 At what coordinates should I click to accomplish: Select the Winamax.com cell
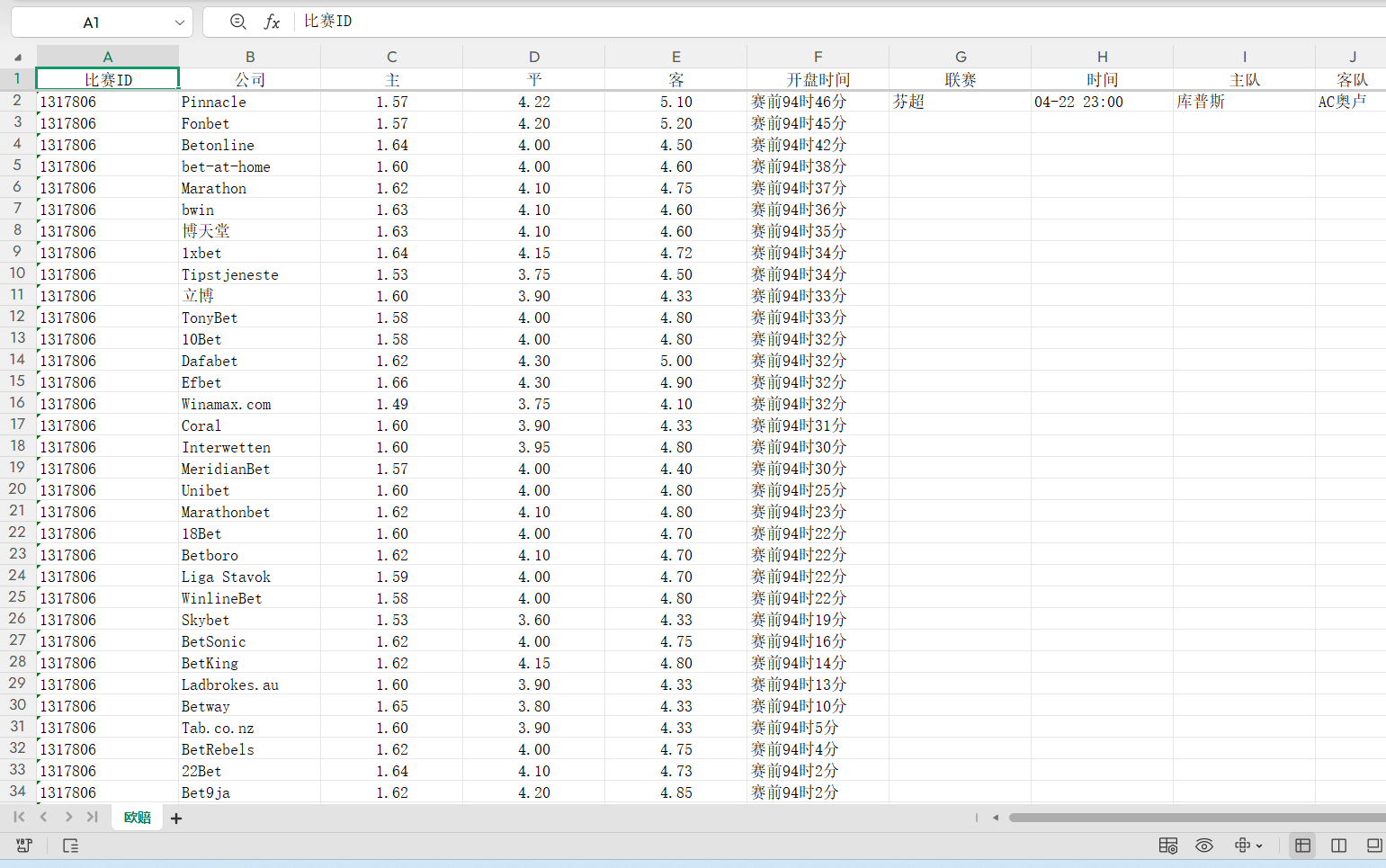pyautogui.click(x=250, y=404)
